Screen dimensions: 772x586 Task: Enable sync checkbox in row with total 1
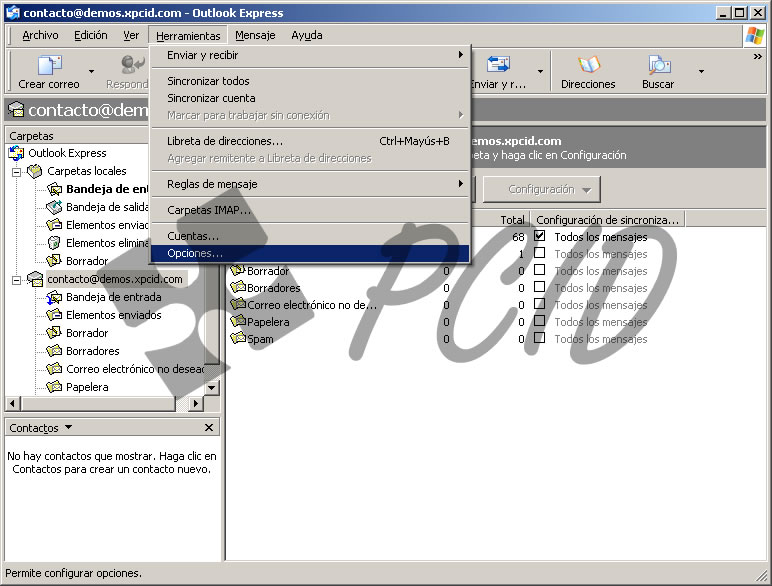540,253
